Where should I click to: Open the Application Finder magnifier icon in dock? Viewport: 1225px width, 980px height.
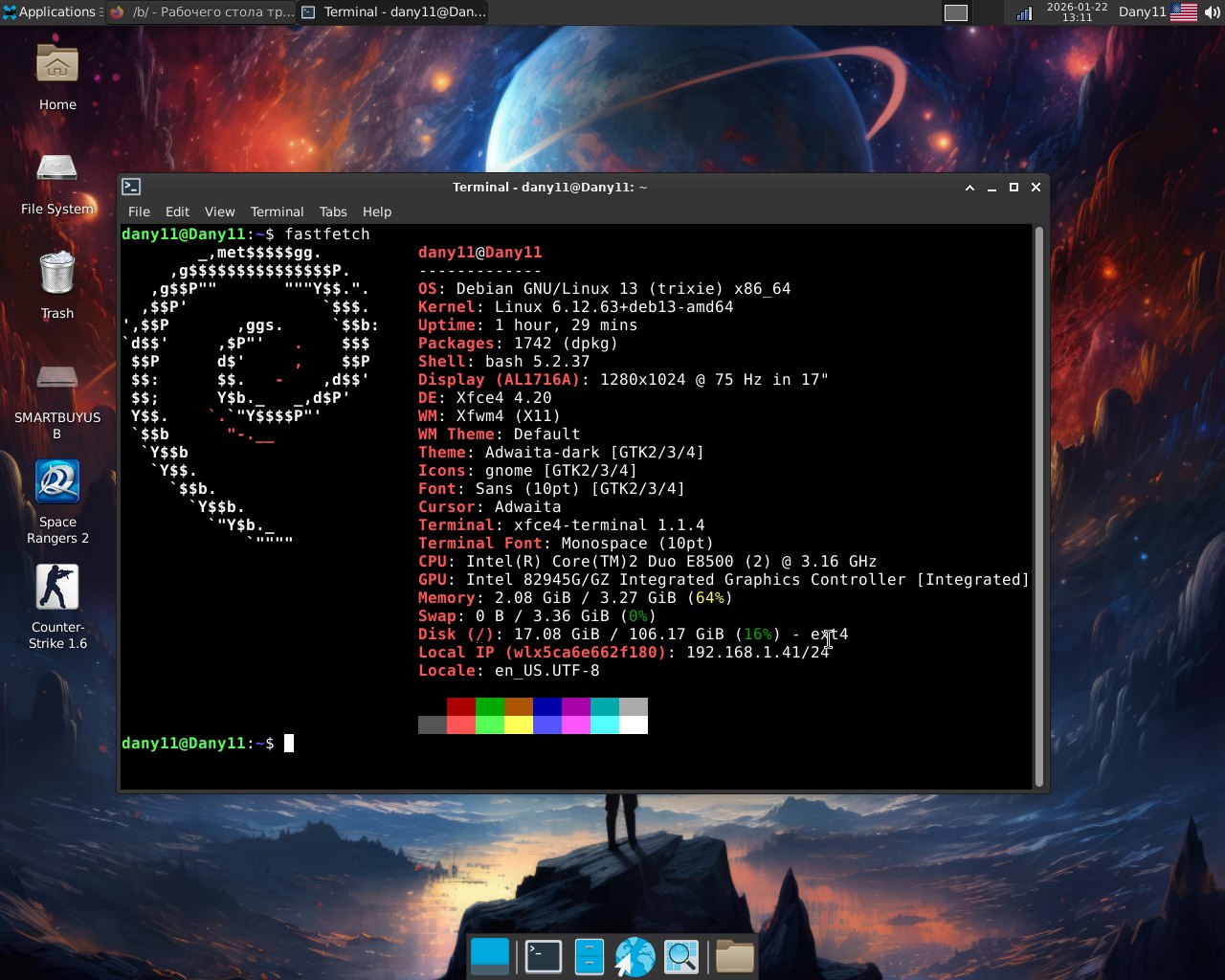coord(681,956)
